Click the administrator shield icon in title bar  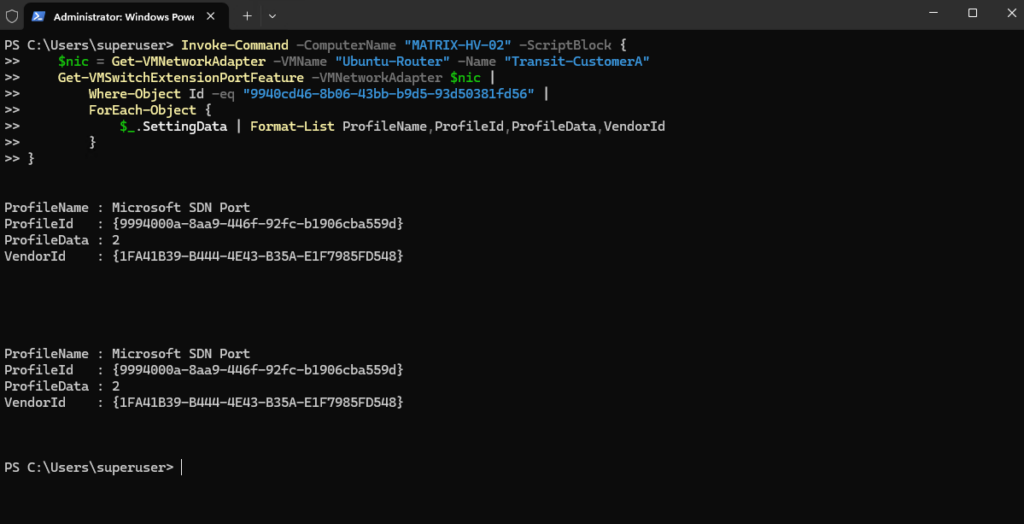point(12,16)
